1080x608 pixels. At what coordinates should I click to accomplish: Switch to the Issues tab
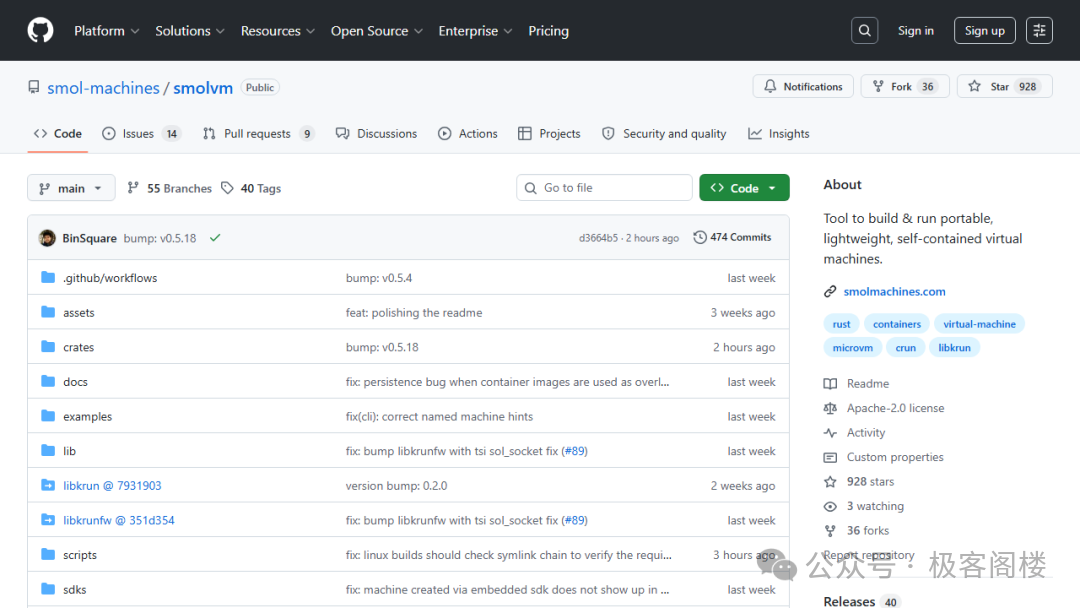click(x=141, y=134)
